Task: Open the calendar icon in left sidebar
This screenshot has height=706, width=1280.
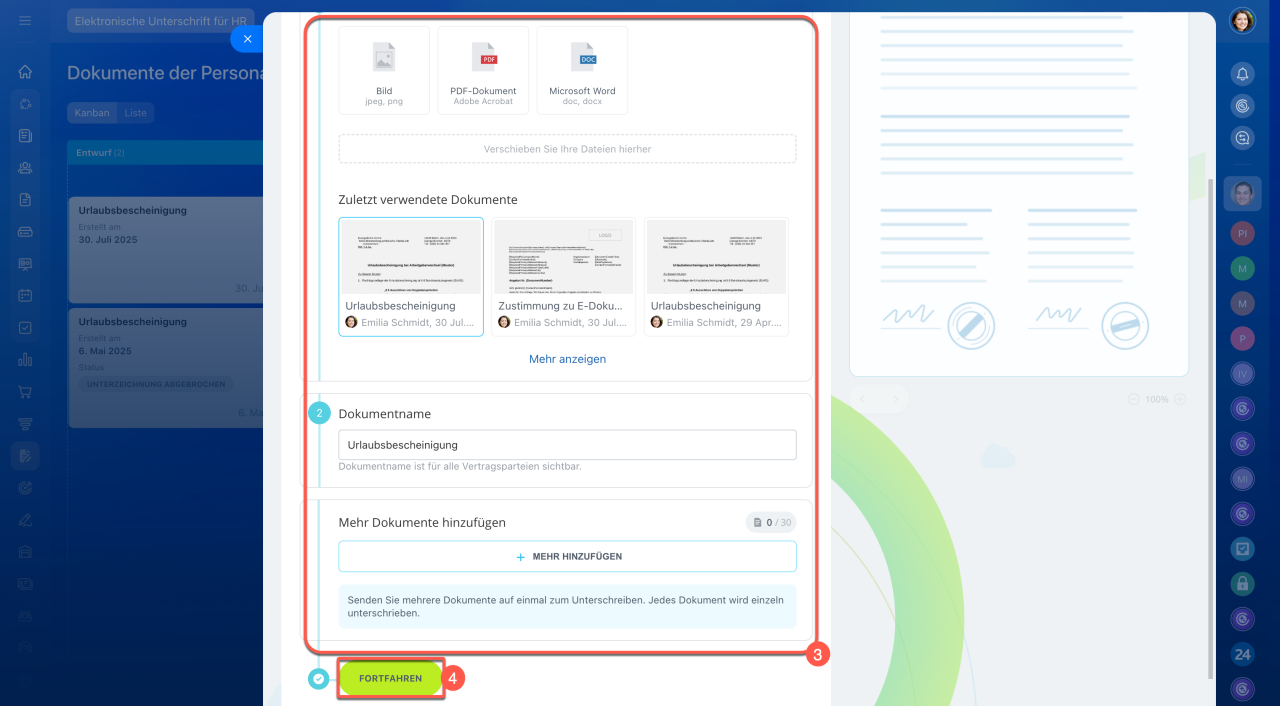Action: pyautogui.click(x=25, y=296)
